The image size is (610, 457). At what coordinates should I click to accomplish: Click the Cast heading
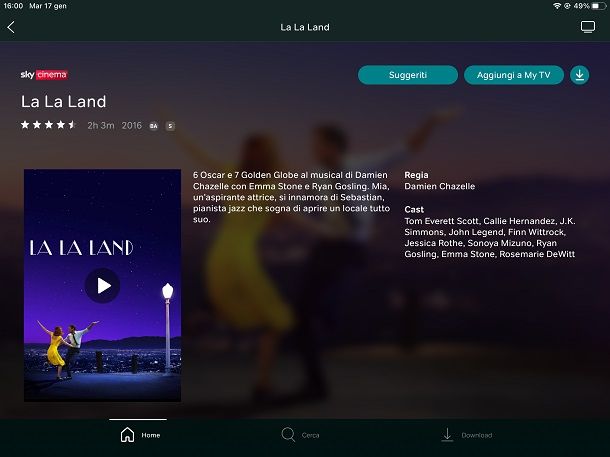point(414,210)
